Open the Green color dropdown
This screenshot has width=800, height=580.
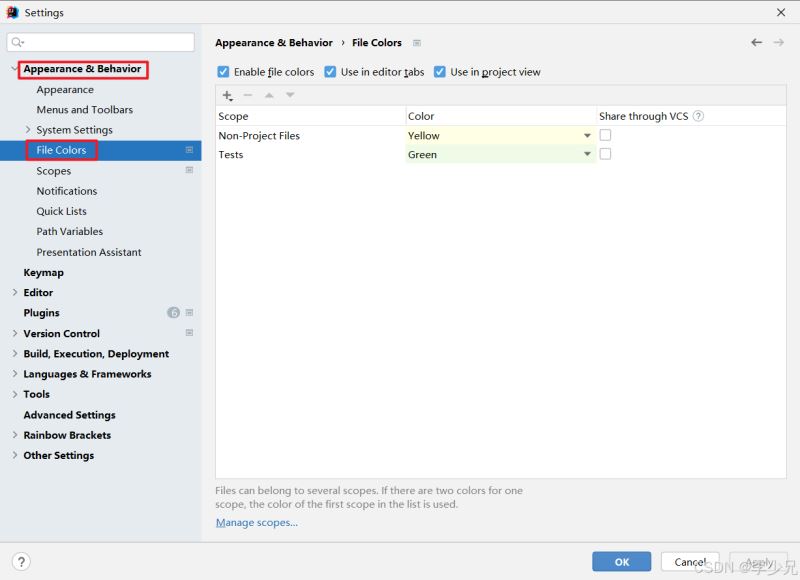point(587,154)
